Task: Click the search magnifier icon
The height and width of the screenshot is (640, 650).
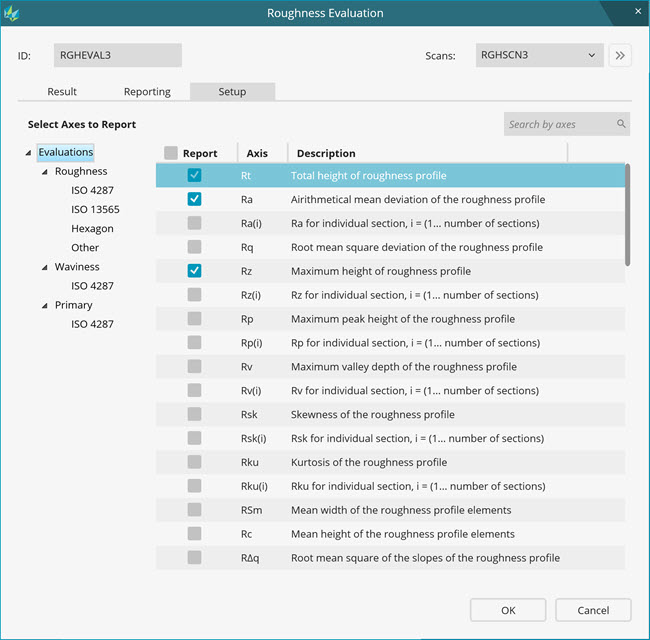Action: point(621,124)
